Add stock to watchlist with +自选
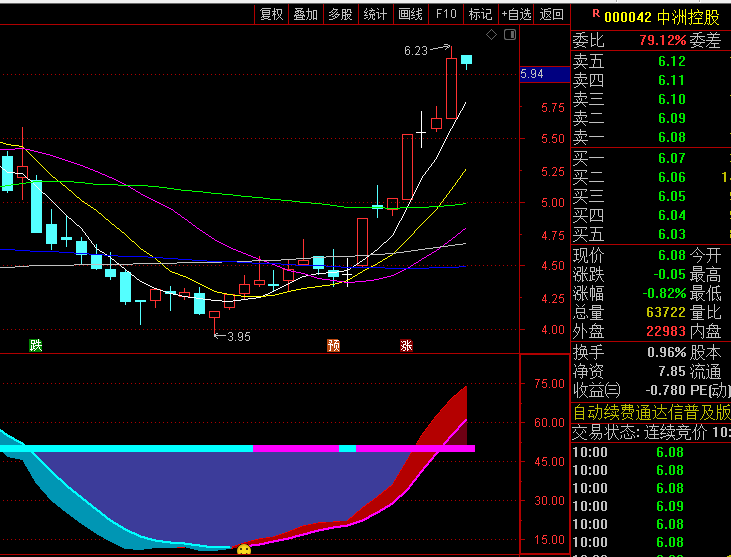Viewport: 731px width, 557px height. [x=516, y=14]
